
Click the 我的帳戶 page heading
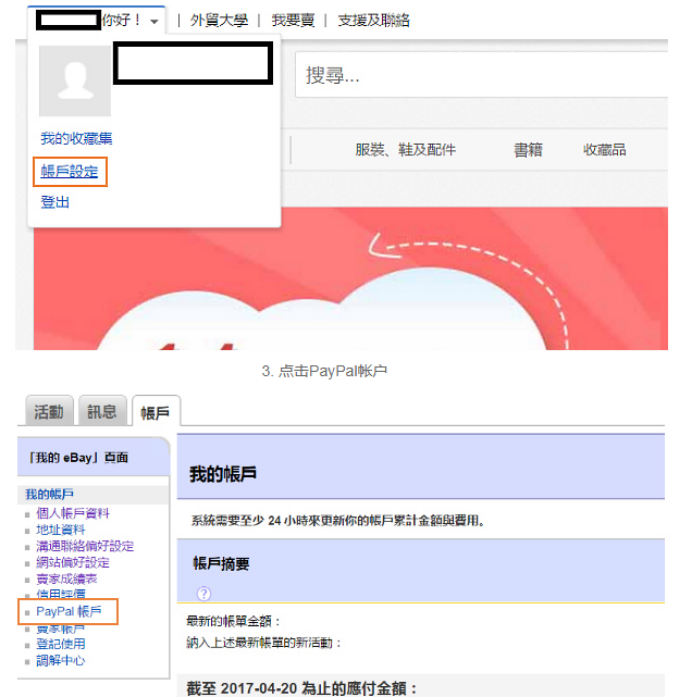coord(223,474)
